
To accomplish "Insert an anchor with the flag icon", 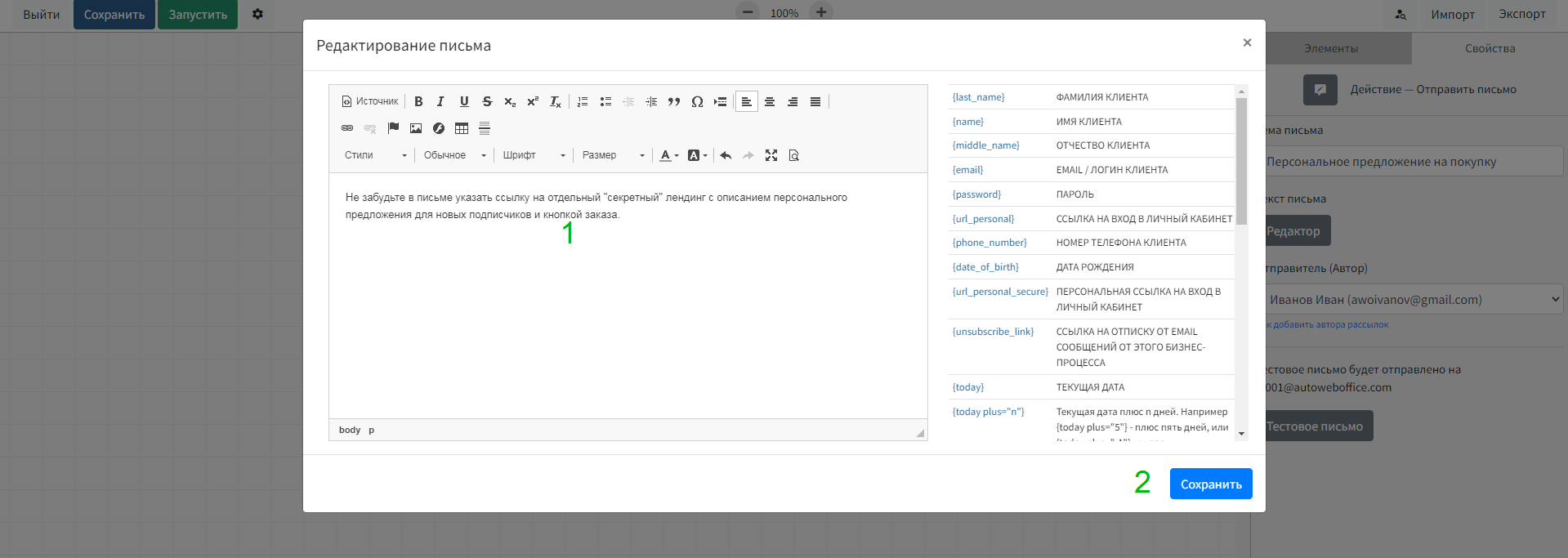I will click(393, 128).
